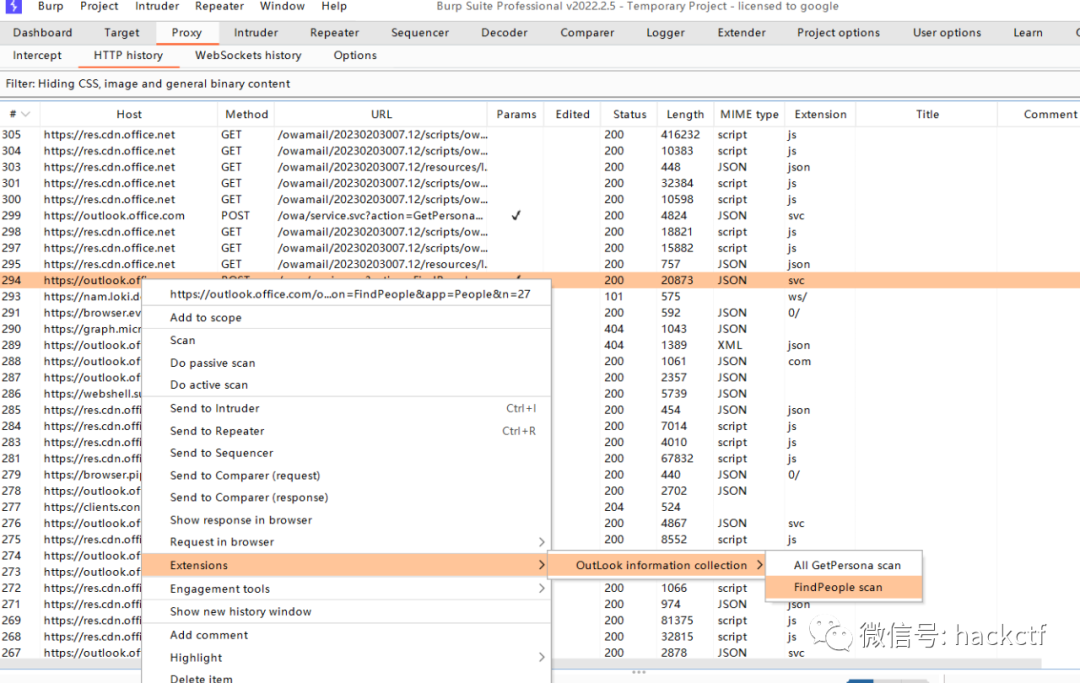Sort table by Length column header
Screen dimensions: 1080x683
pos(685,114)
